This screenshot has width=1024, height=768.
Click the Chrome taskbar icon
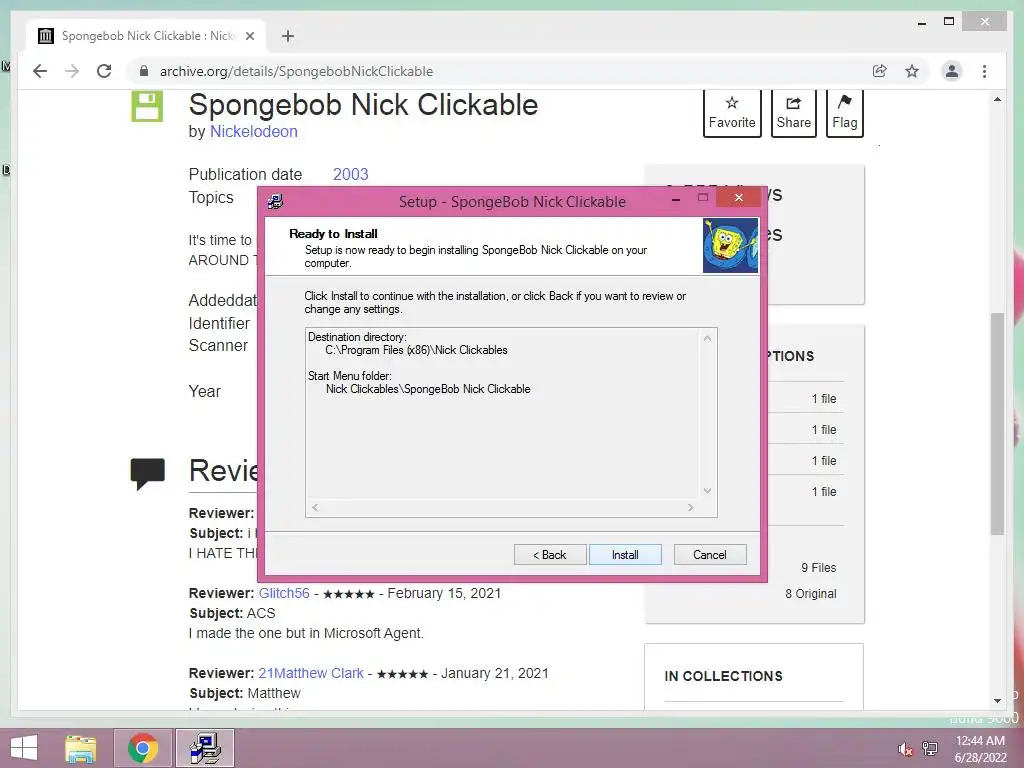143,748
